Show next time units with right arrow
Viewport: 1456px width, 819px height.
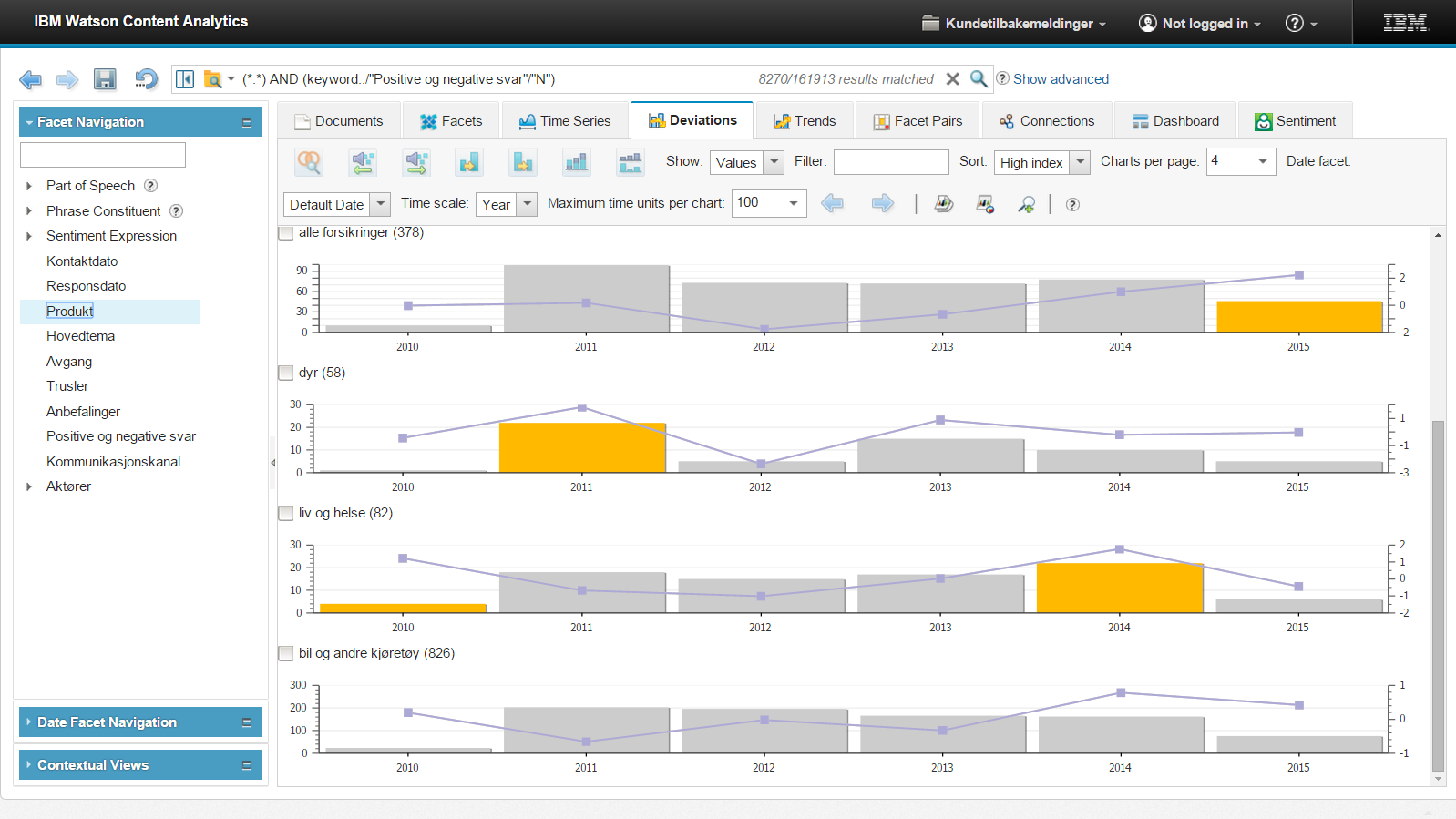coord(883,203)
